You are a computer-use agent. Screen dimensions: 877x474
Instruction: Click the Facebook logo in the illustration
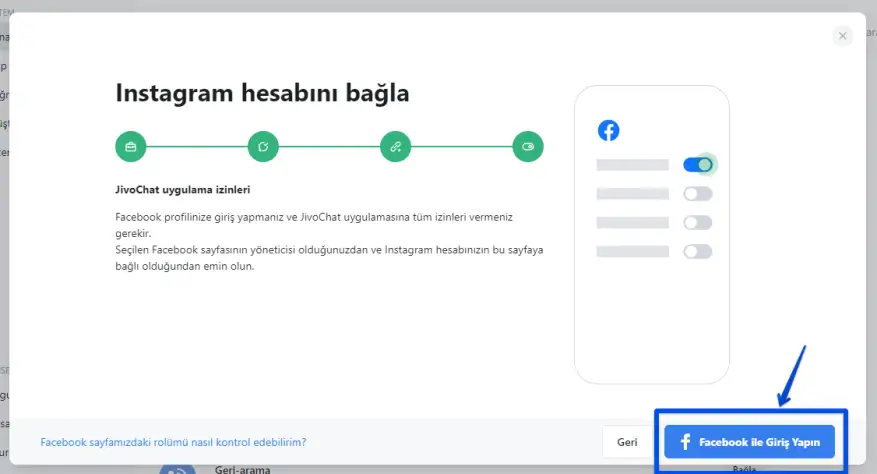609,130
